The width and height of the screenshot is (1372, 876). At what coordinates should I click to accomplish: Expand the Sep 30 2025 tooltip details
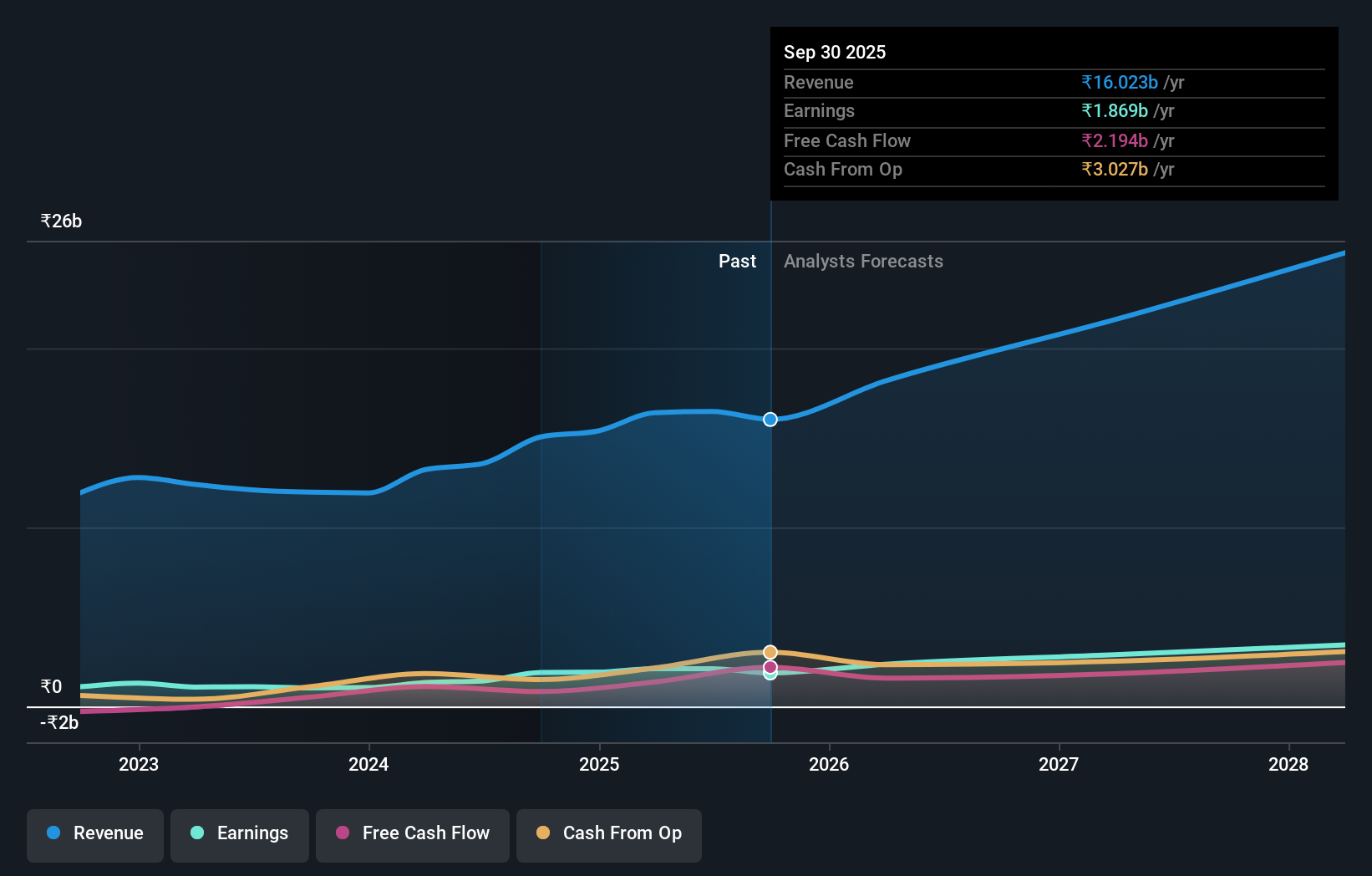coord(835,52)
